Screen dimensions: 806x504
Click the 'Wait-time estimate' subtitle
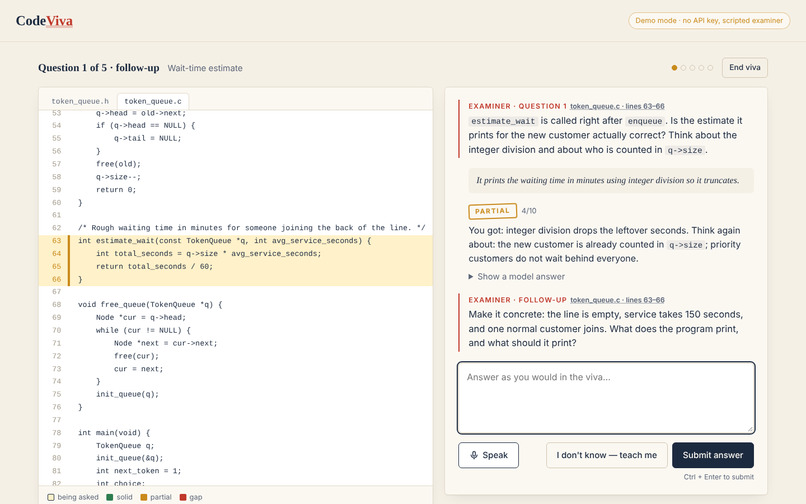click(205, 68)
